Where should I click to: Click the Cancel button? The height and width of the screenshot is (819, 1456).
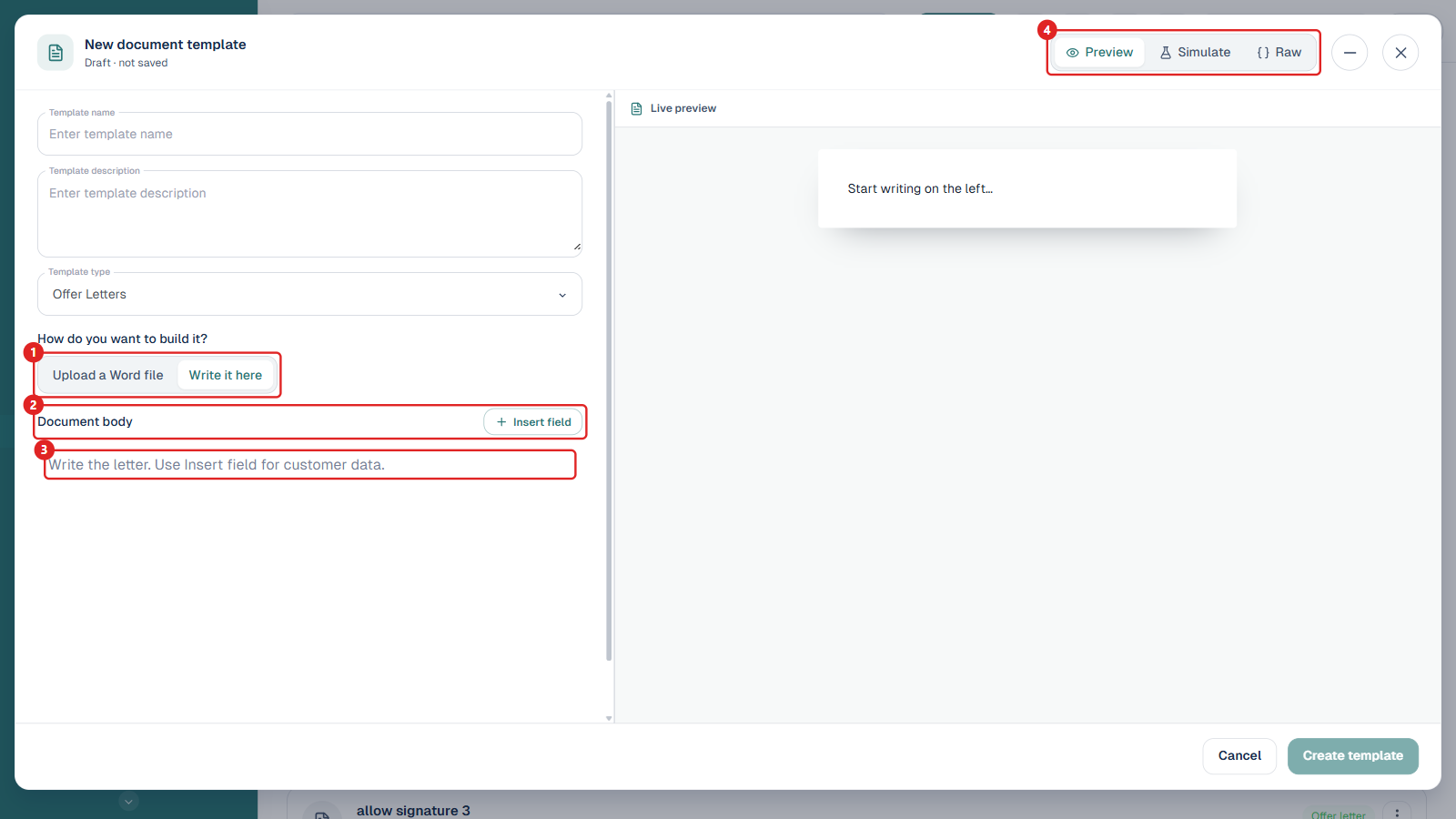pos(1239,756)
